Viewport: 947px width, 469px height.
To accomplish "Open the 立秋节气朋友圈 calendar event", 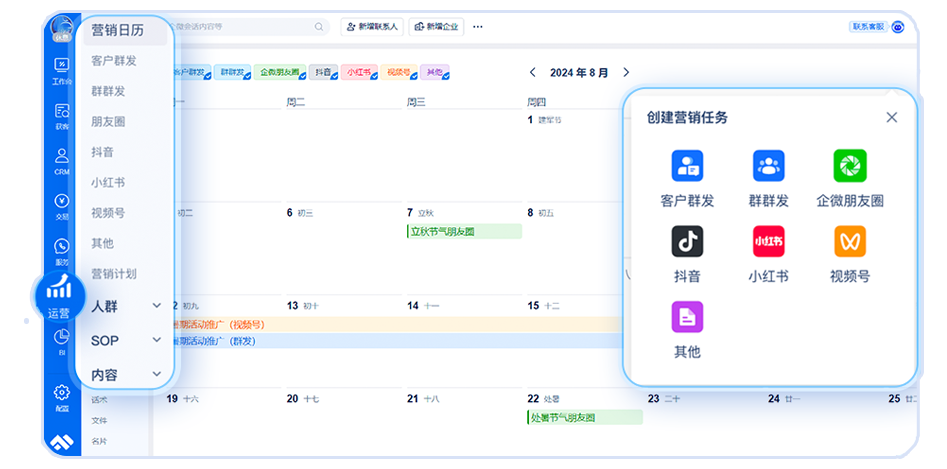I will point(463,231).
